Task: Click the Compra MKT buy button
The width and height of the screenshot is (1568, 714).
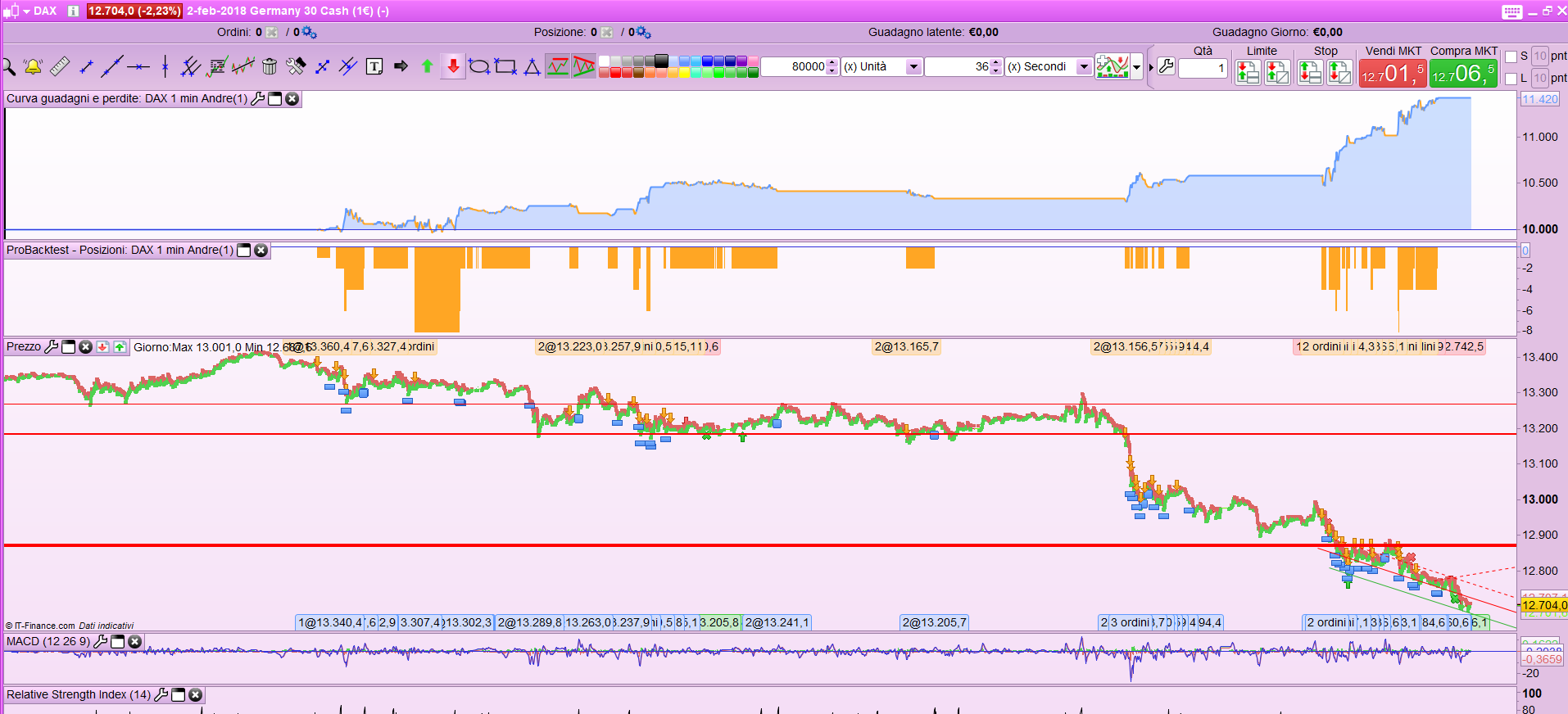Action: pos(1463,74)
